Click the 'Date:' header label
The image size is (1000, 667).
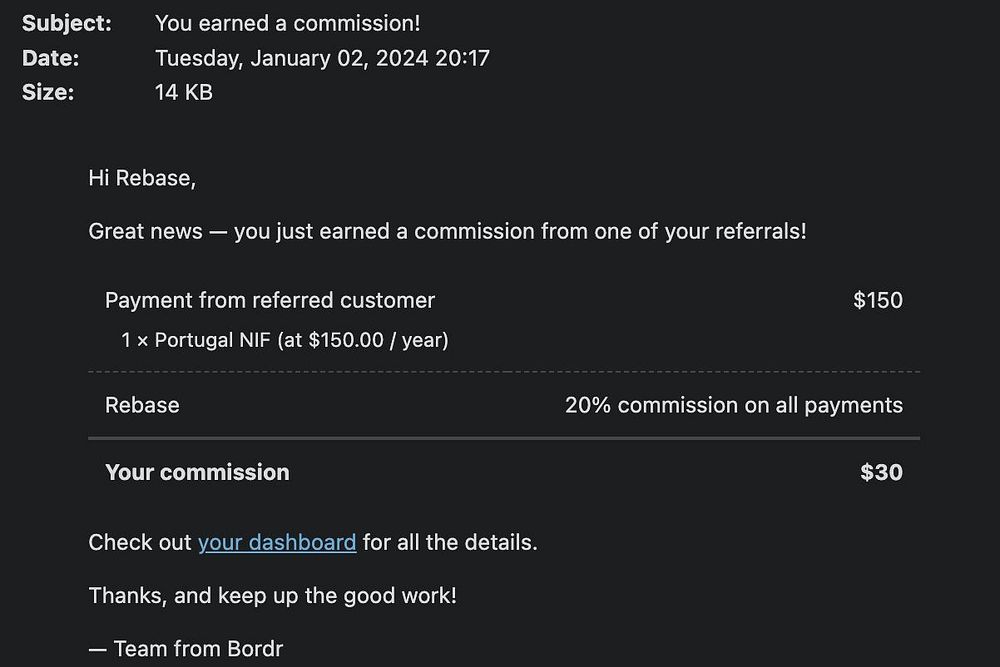click(x=50, y=58)
